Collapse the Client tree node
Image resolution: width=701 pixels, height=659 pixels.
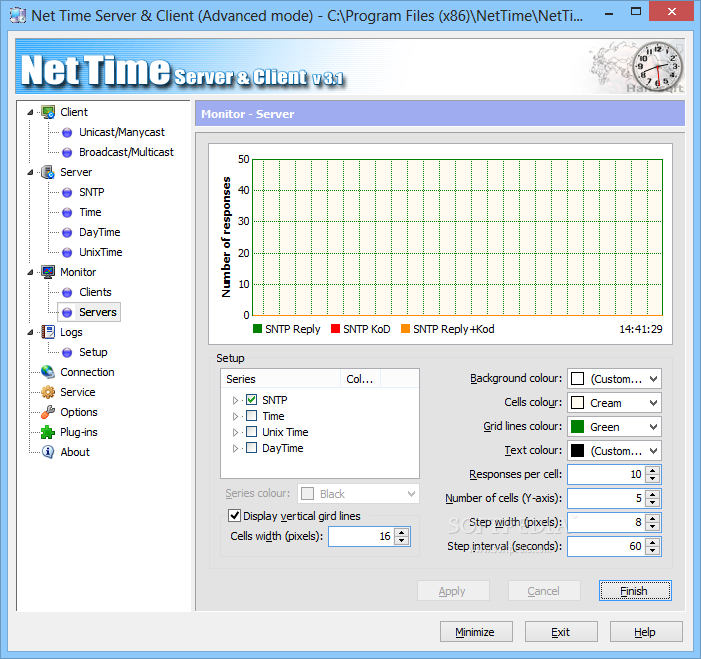click(30, 112)
